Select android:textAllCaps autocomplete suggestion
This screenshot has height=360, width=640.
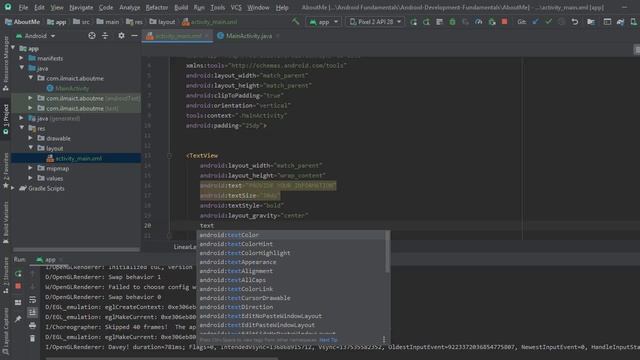291,280
